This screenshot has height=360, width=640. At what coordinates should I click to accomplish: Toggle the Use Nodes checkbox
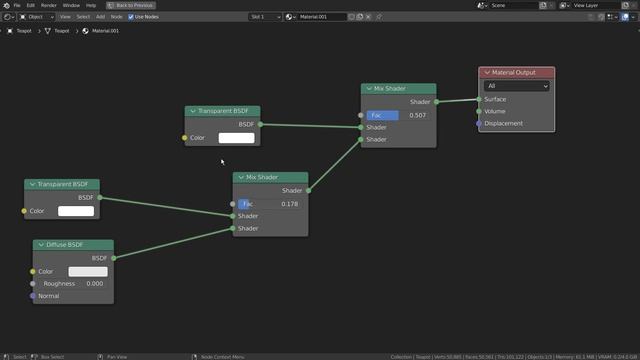[x=131, y=17]
